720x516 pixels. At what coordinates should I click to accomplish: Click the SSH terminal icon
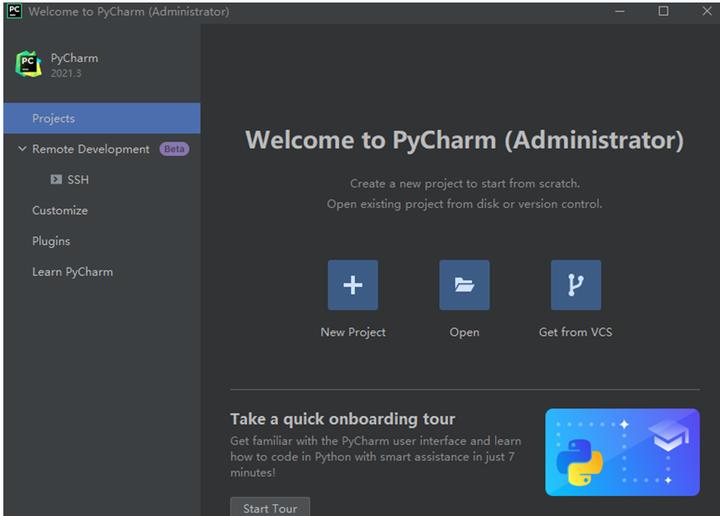[x=56, y=179]
